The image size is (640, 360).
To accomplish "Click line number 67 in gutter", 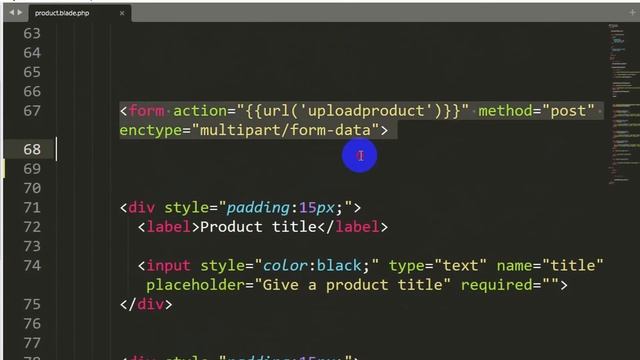I will click(32, 111).
